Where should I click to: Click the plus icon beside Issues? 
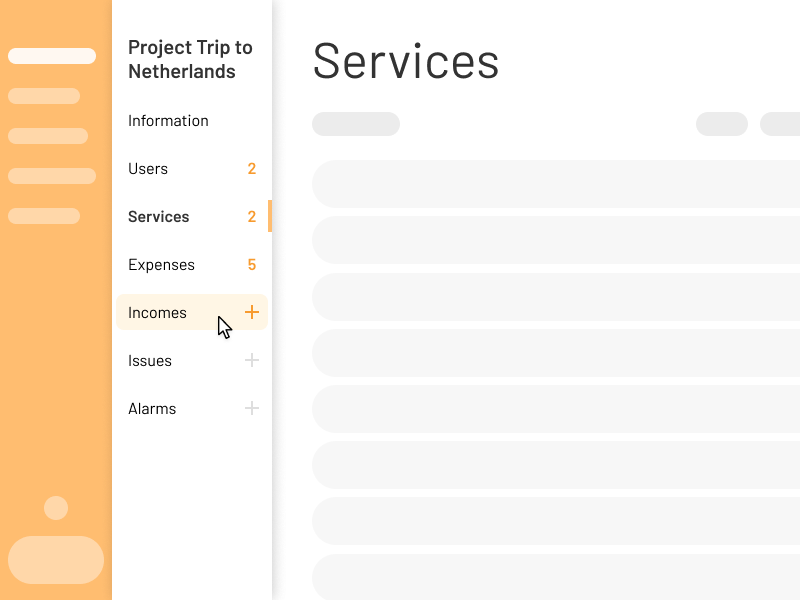[x=252, y=360]
